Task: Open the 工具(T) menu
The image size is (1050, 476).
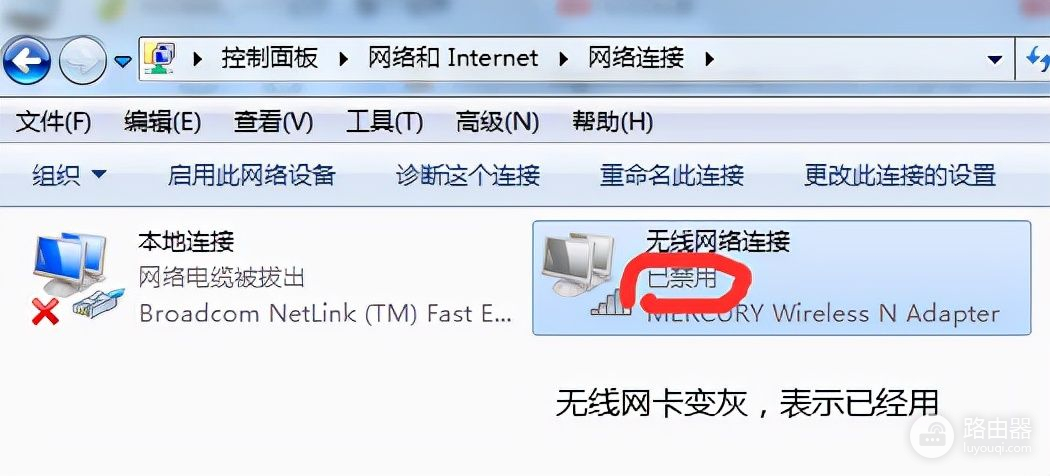Action: pyautogui.click(x=384, y=122)
